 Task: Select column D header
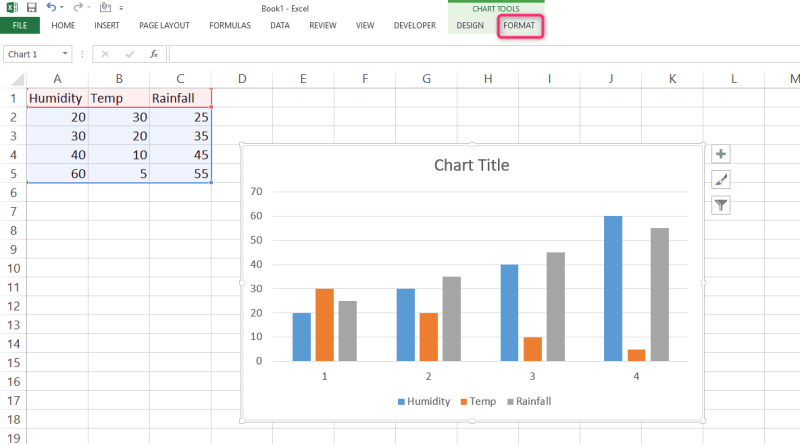[242, 79]
